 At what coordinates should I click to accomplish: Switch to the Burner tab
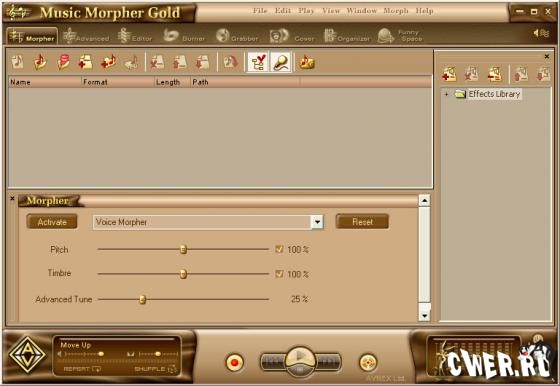tap(184, 37)
